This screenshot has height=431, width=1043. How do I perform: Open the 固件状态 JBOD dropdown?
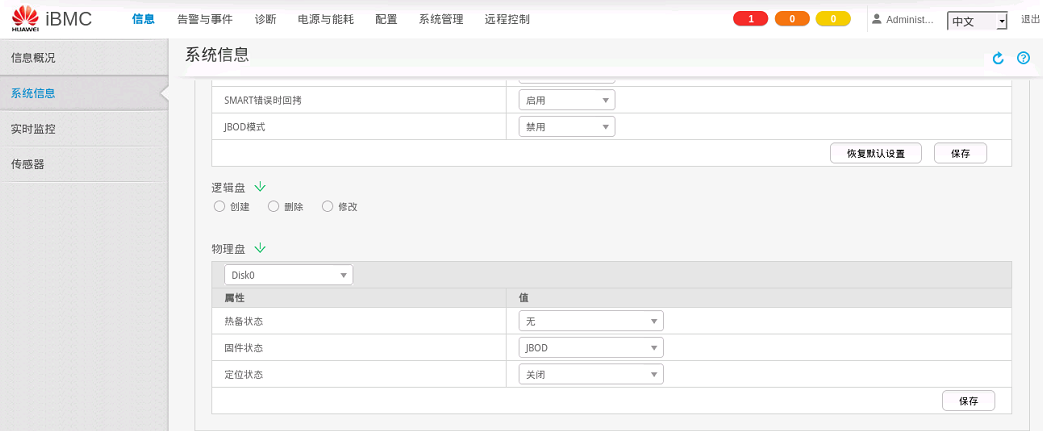coord(591,348)
